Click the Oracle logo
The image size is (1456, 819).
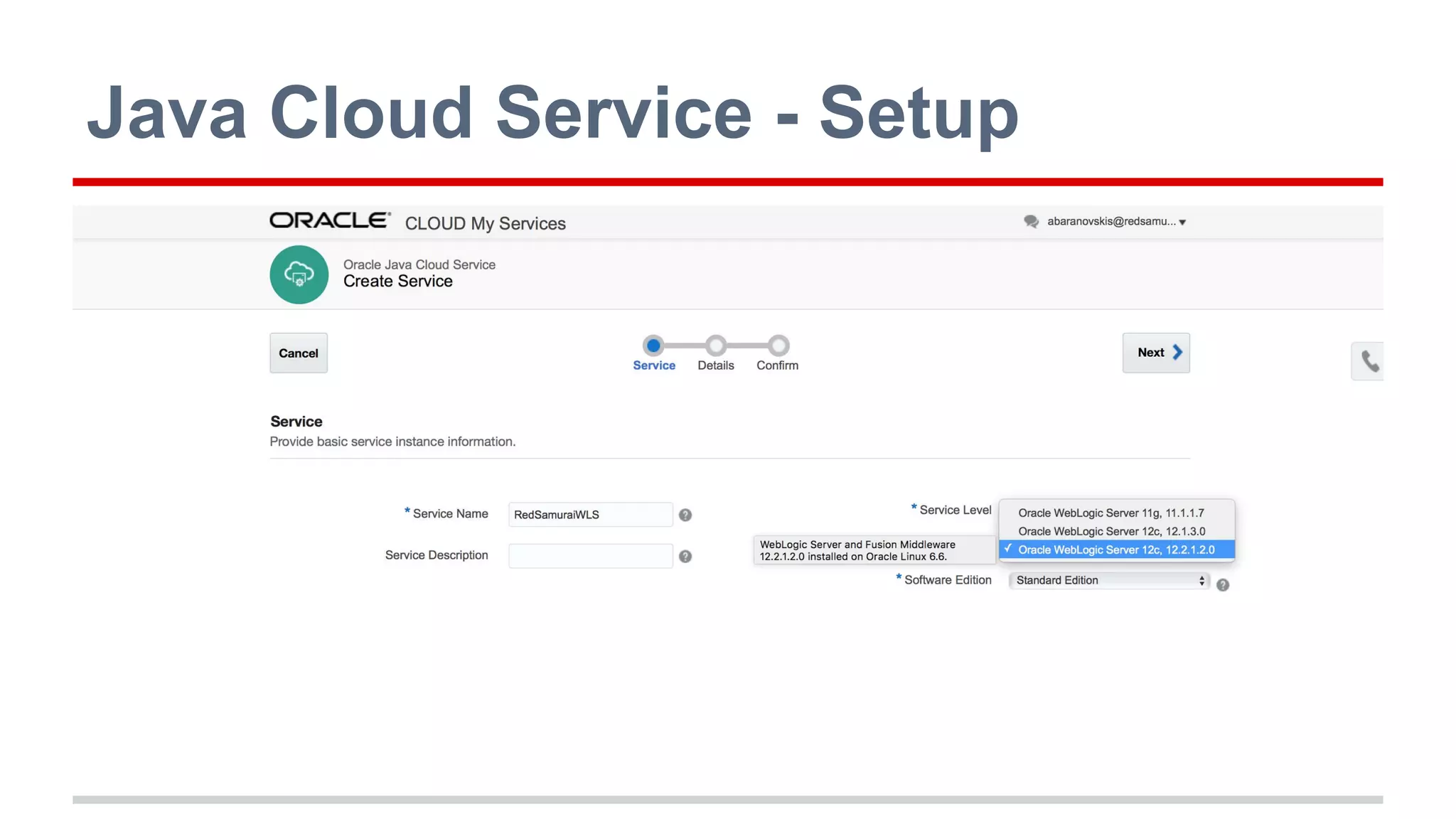click(x=330, y=221)
